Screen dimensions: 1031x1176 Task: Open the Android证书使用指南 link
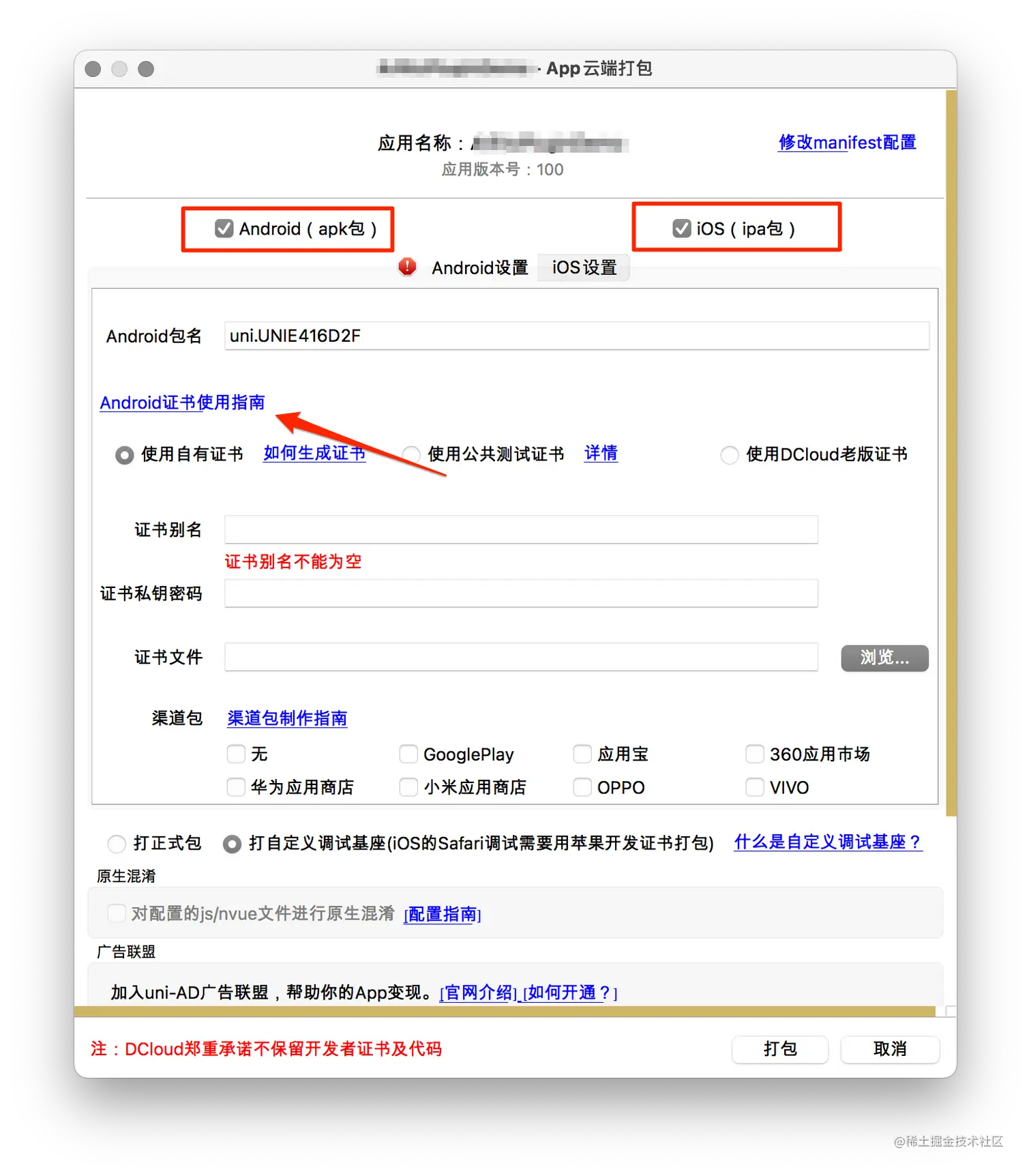point(182,402)
